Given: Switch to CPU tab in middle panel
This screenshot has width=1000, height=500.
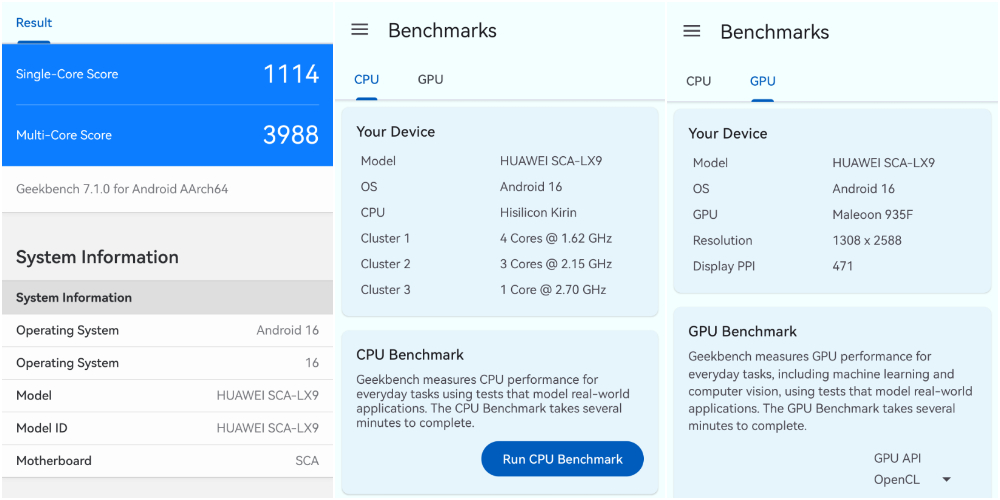Looking at the screenshot, I should [x=367, y=80].
